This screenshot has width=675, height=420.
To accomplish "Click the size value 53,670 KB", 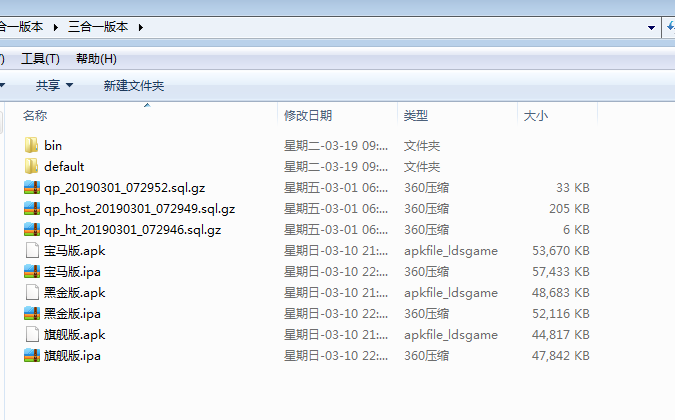I will pos(560,250).
